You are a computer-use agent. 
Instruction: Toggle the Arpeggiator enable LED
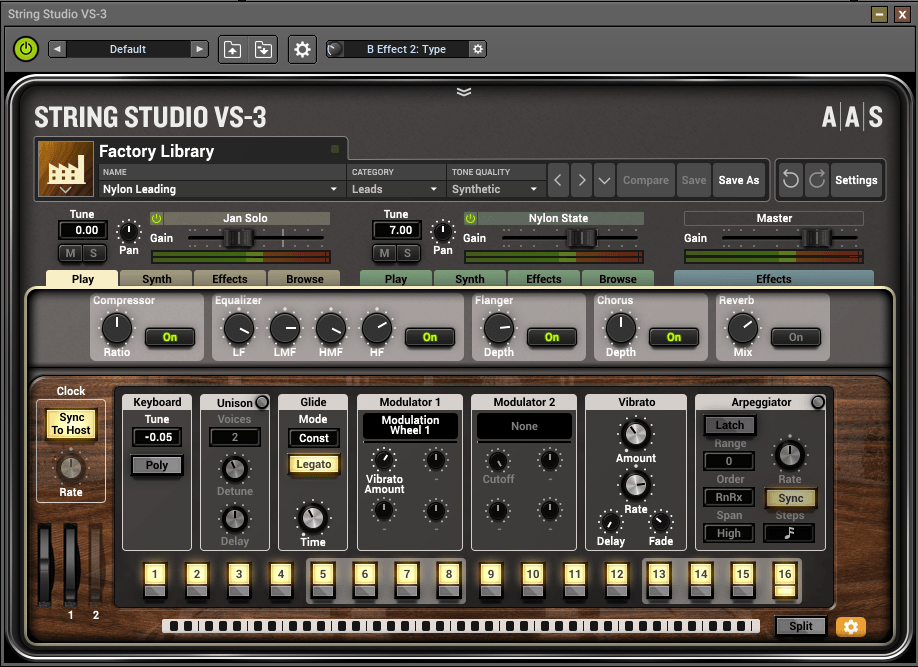(818, 402)
